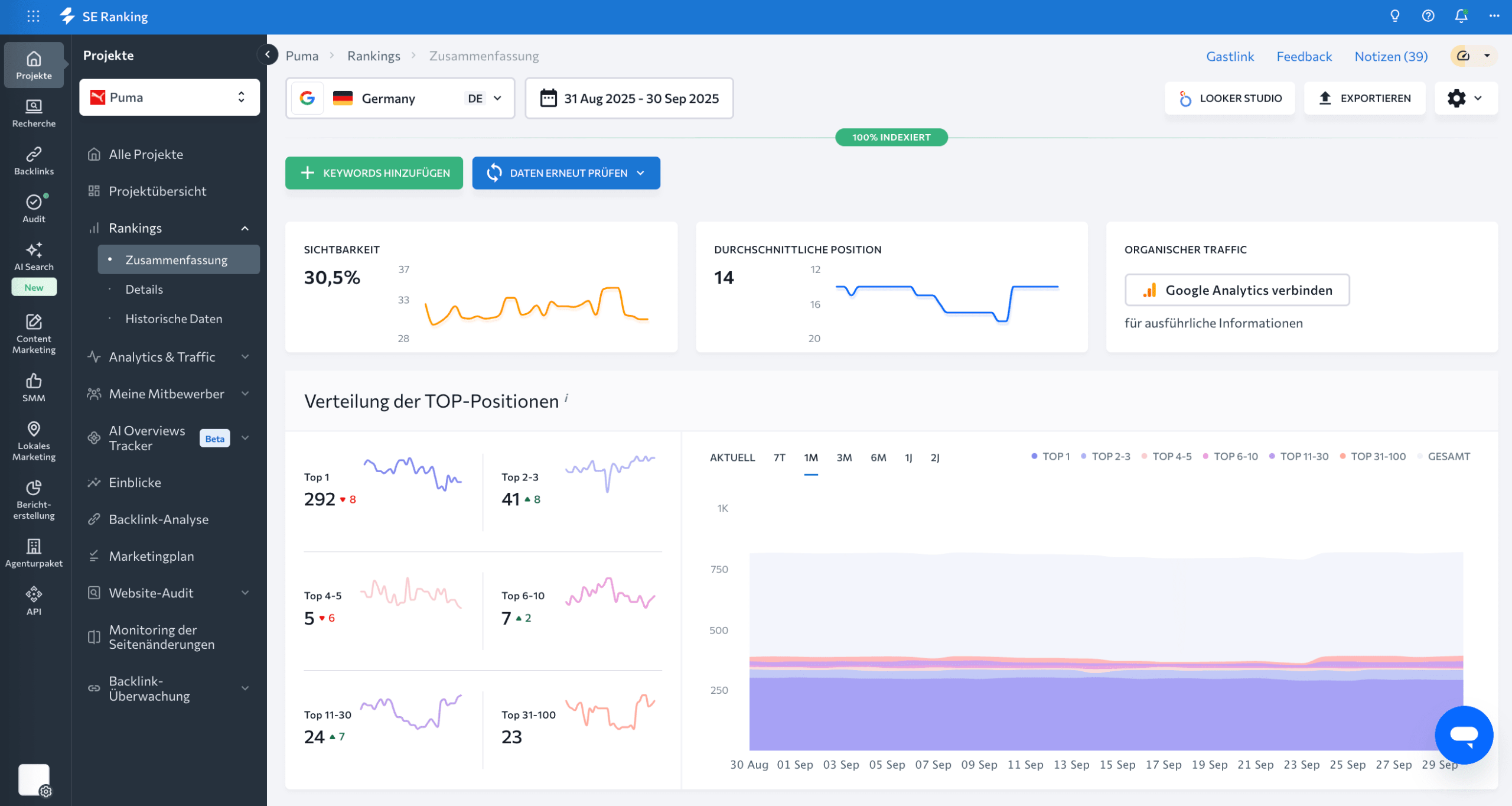The image size is (1512, 806).
Task: Click the notifications bell icon
Action: (x=1461, y=17)
